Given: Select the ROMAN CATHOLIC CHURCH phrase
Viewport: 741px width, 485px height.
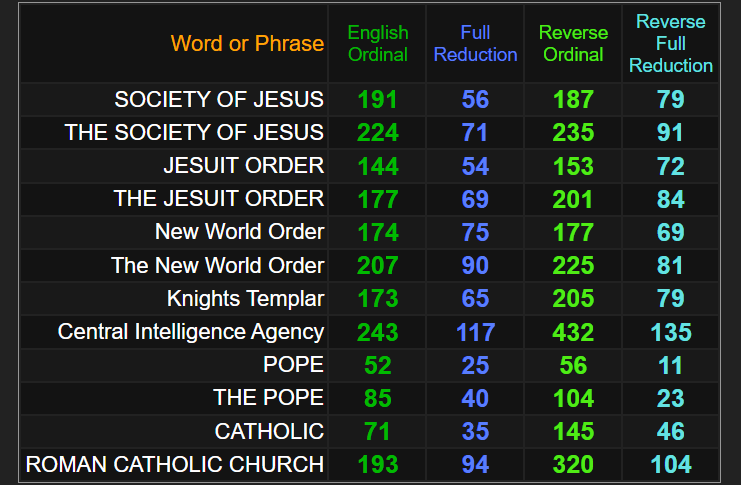Looking at the screenshot, I should (x=175, y=464).
